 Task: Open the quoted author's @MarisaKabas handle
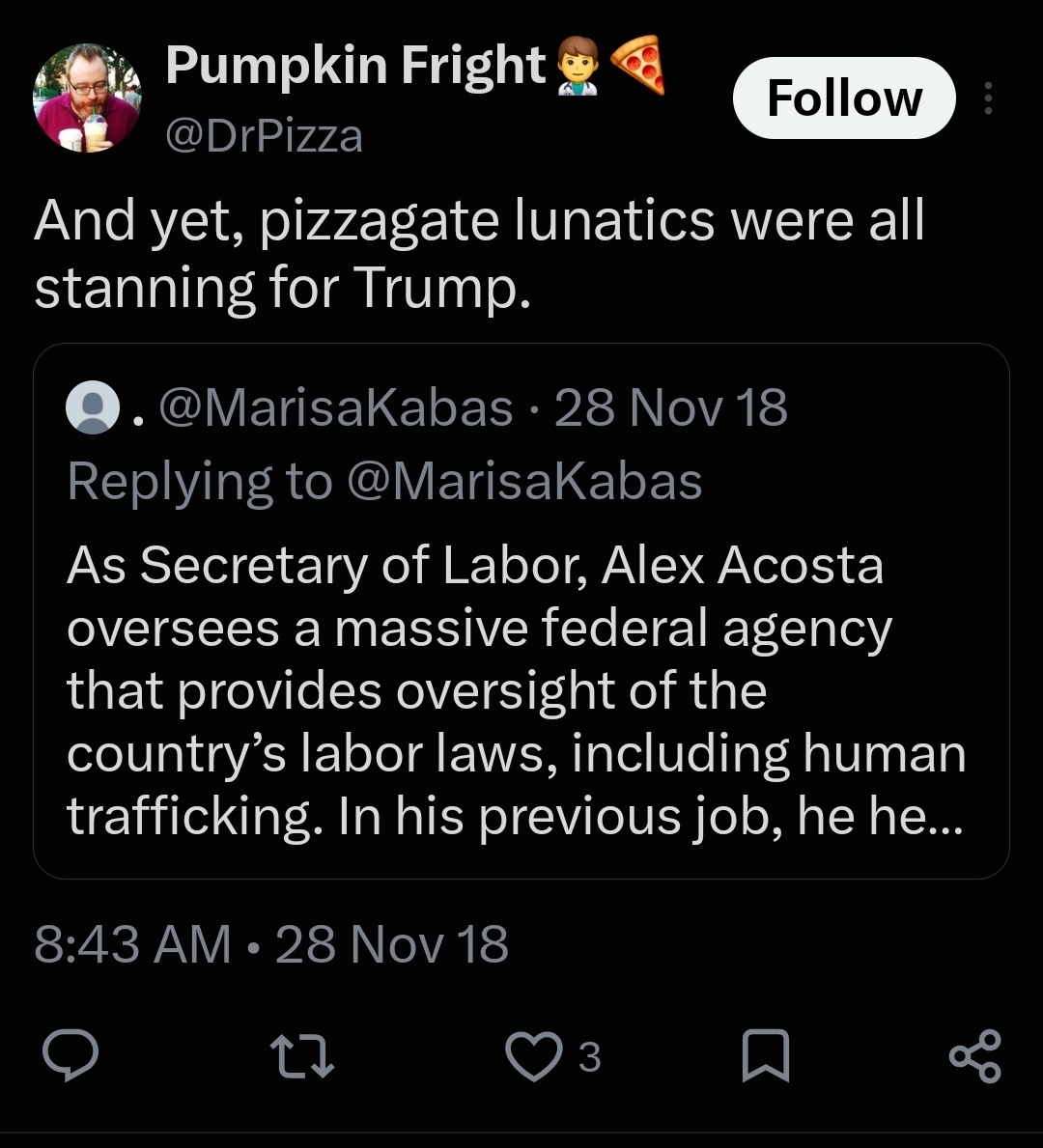click(x=335, y=407)
